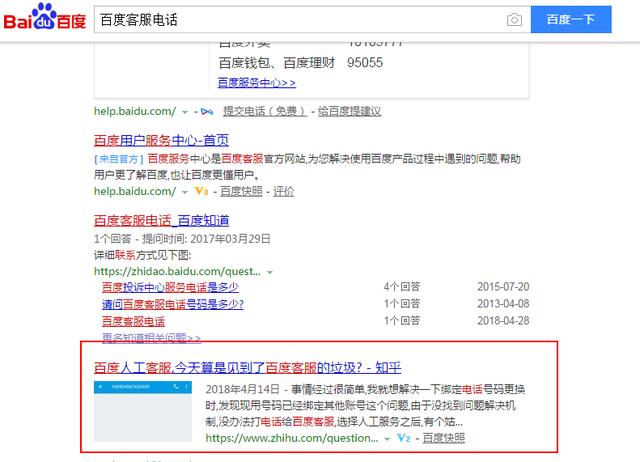The height and width of the screenshot is (462, 640).
Task: Click 提交电话（免费）link
Action: 264,111
